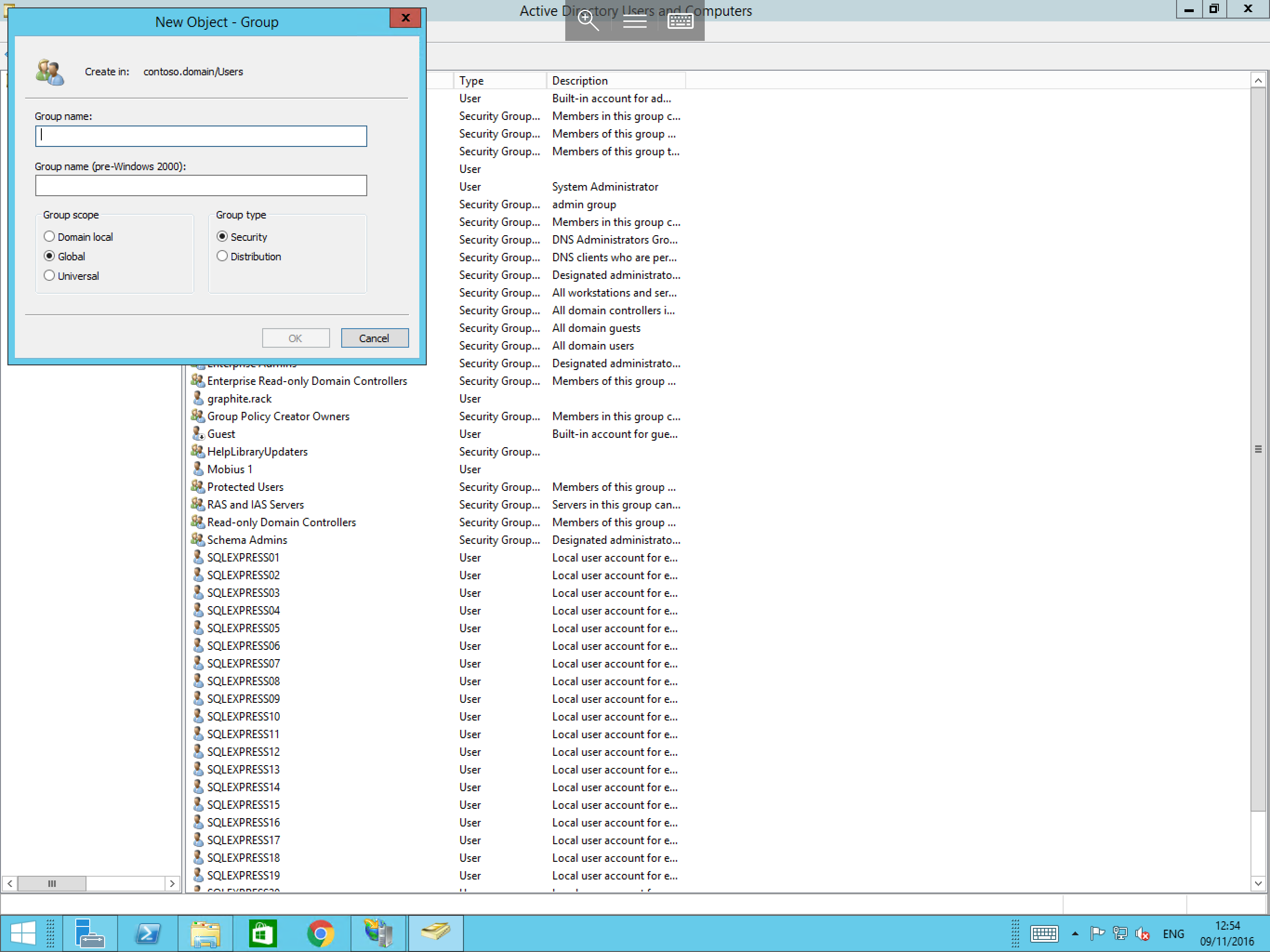Screen dimensions: 1270x952
Task: Open the hamburger menu in the top overlay bar
Action: (635, 21)
